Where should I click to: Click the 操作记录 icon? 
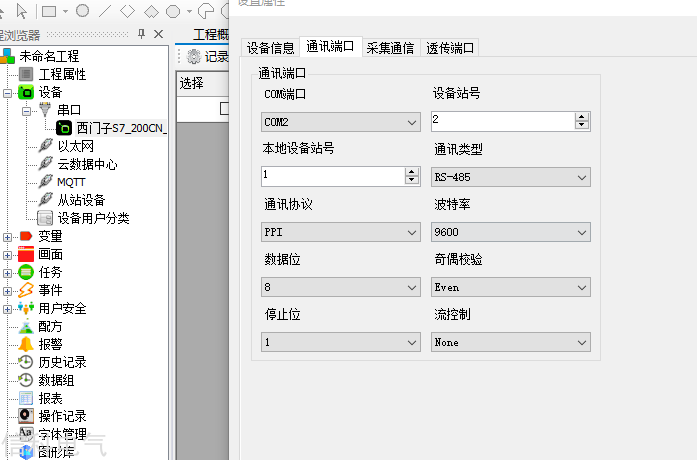tap(26, 416)
